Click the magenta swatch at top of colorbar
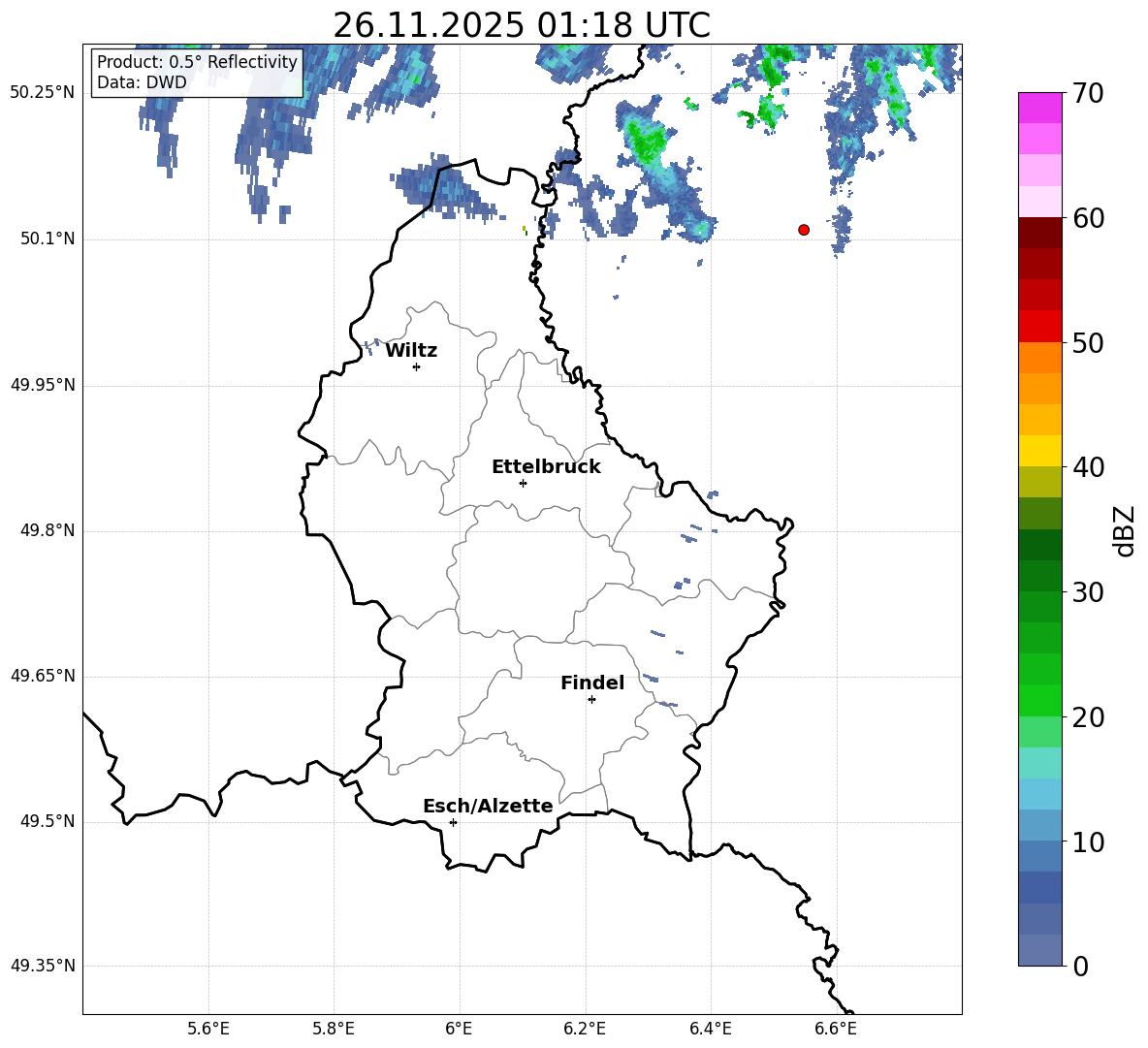Image resolution: width=1148 pixels, height=1048 pixels. (x=1040, y=108)
